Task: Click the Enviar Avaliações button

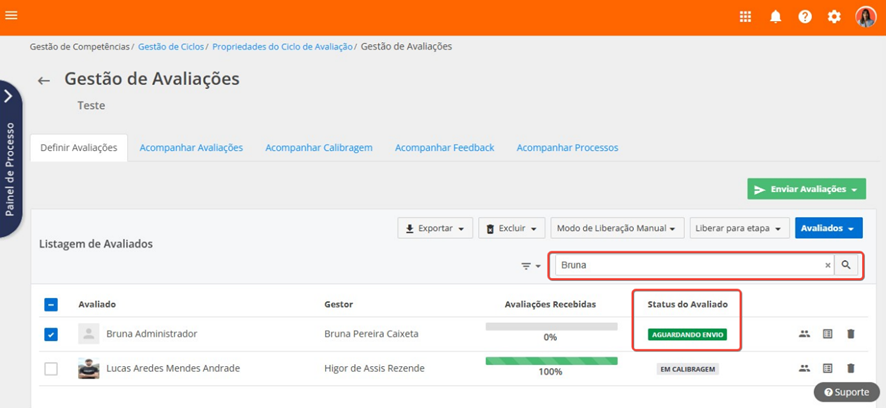Action: point(806,189)
